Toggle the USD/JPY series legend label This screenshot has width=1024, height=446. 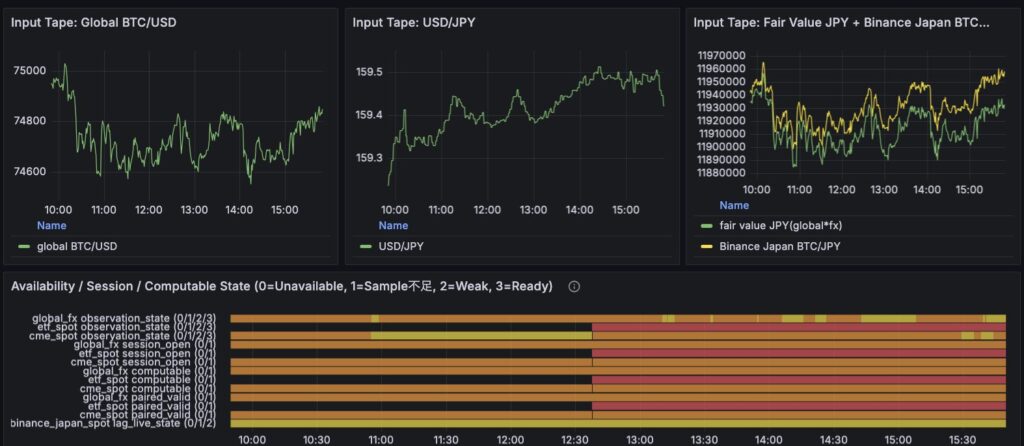tap(405, 246)
